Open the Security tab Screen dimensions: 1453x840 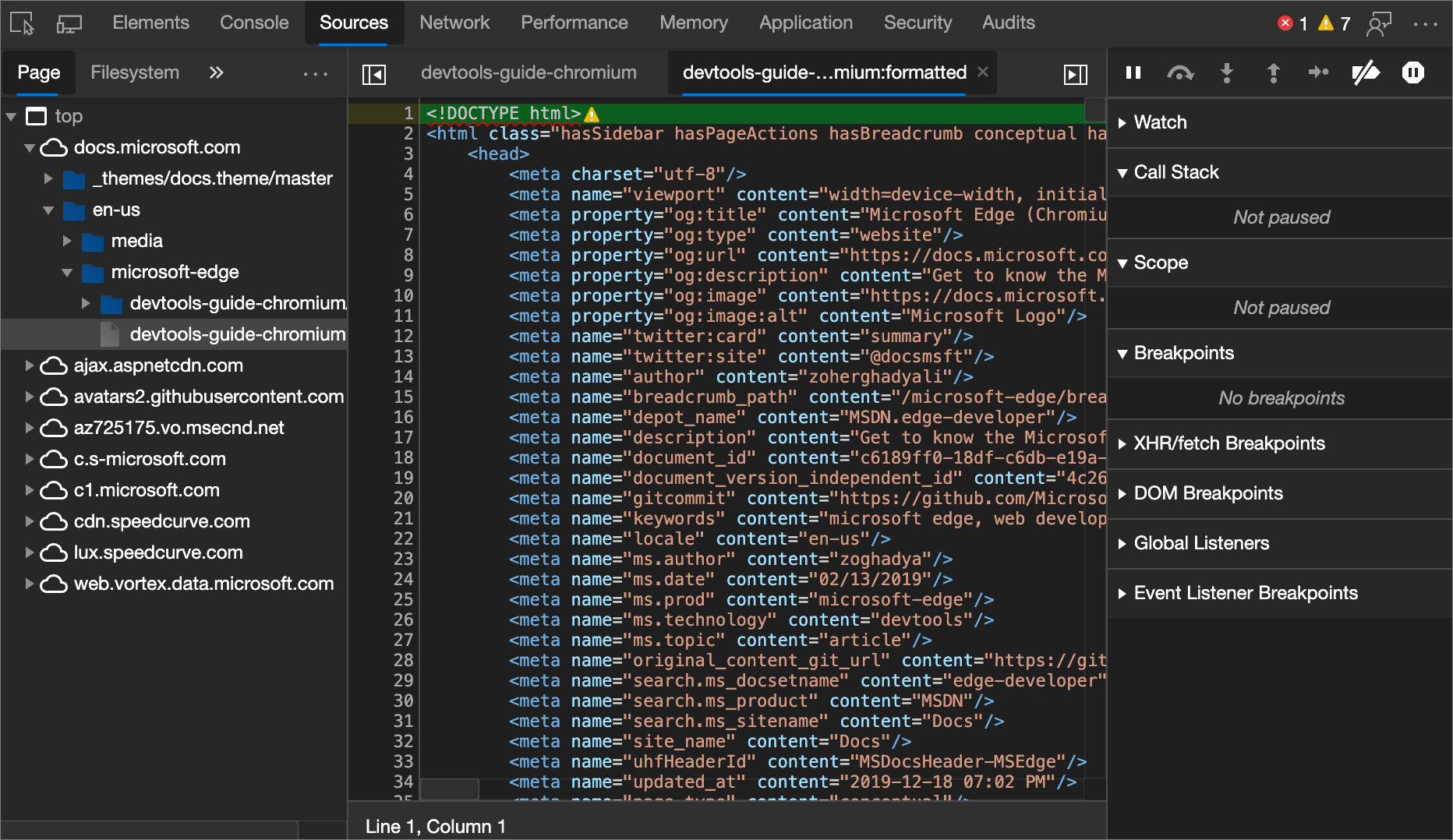[x=917, y=23]
